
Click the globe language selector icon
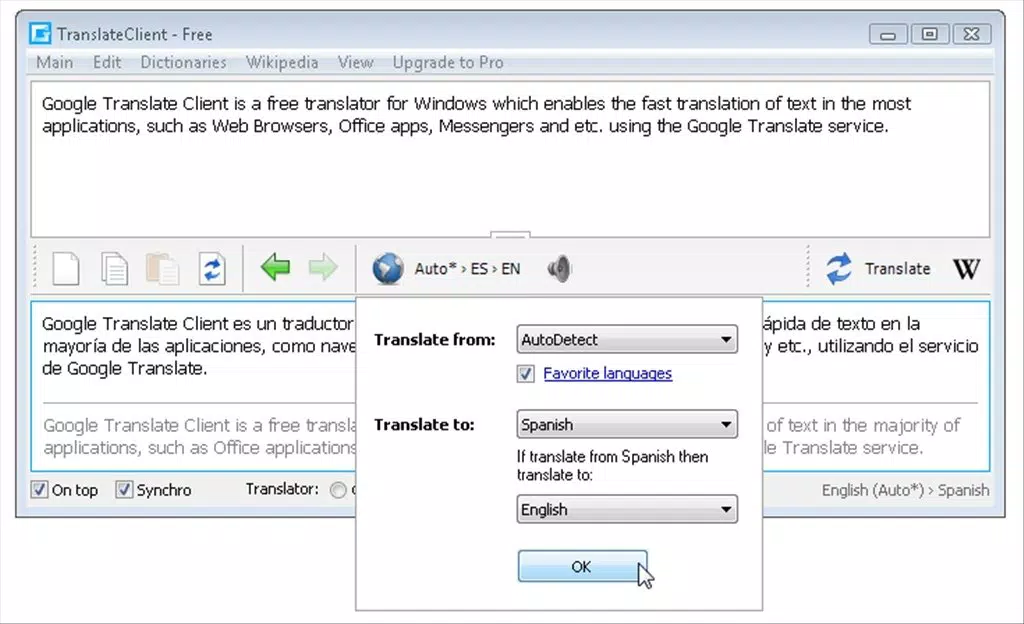click(388, 268)
